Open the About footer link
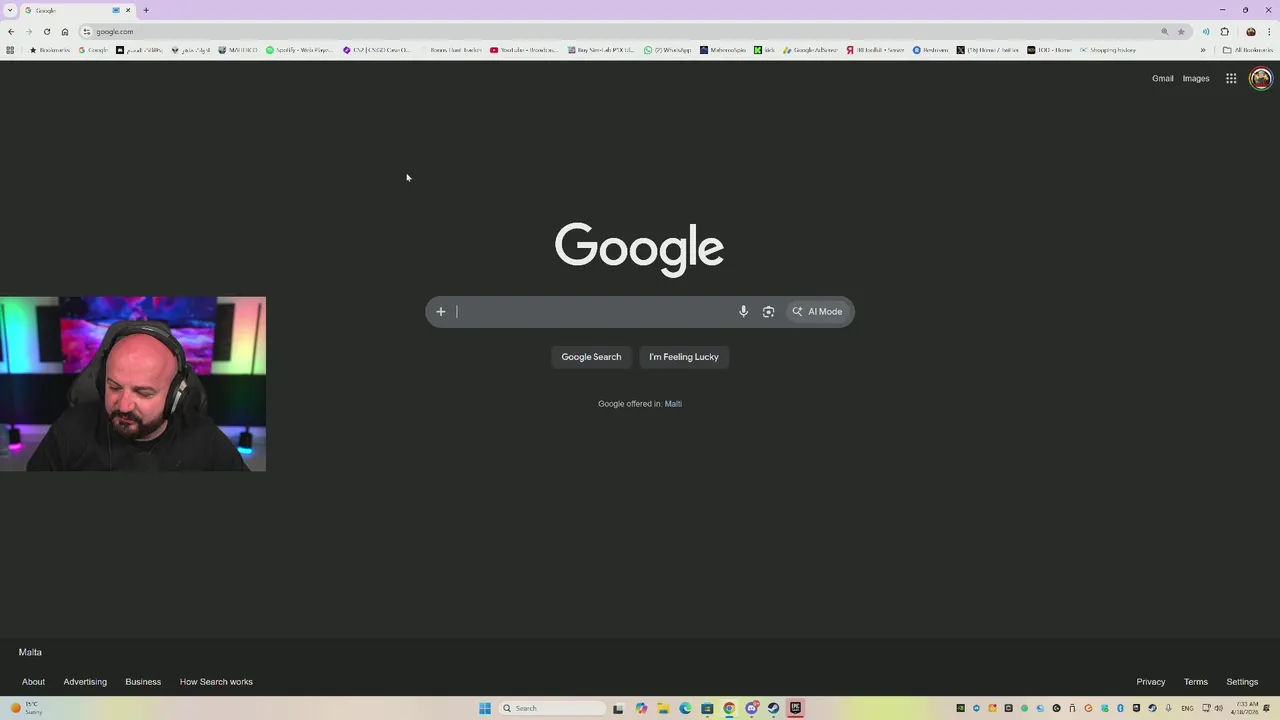The width and height of the screenshot is (1280, 720). (x=33, y=682)
